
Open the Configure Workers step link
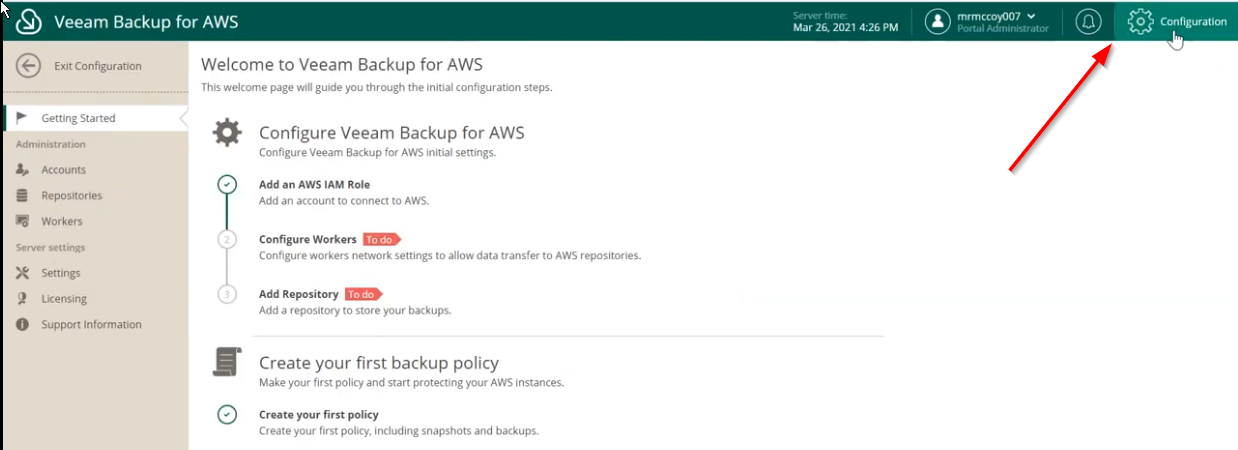pyautogui.click(x=308, y=240)
